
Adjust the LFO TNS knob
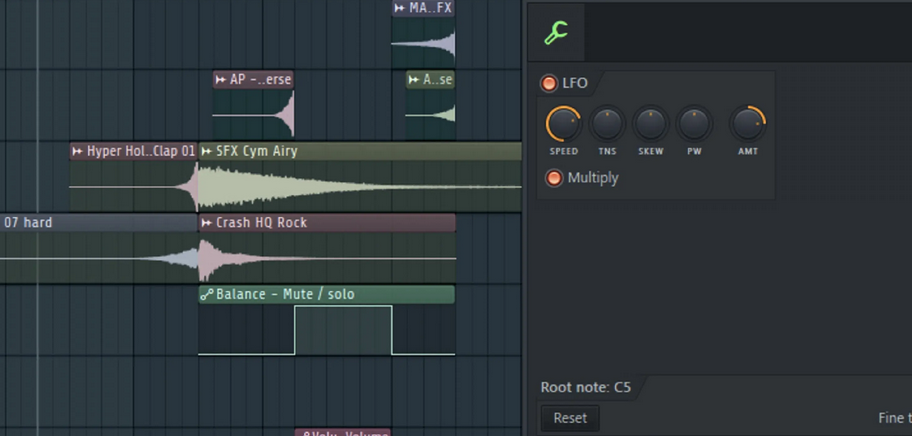(607, 124)
